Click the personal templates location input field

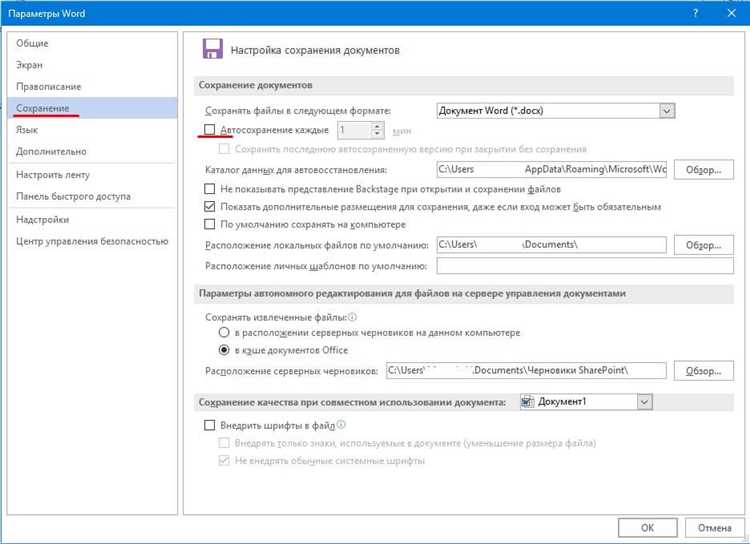(x=550, y=266)
